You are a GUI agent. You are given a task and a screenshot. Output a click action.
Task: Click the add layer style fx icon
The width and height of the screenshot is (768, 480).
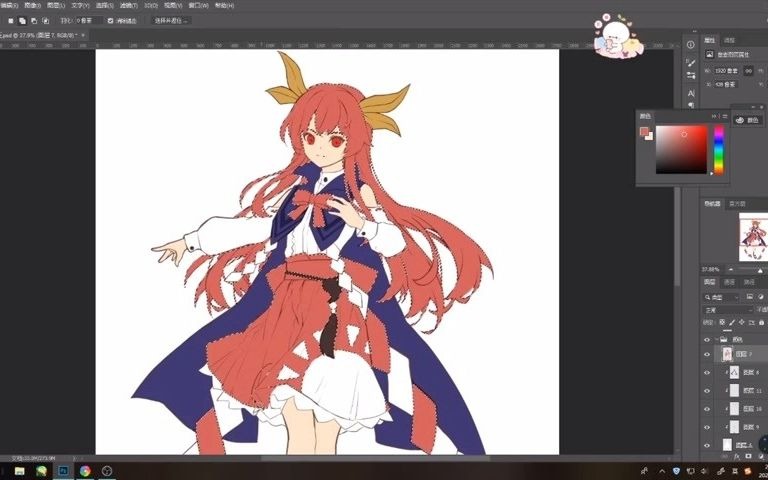[x=737, y=456]
